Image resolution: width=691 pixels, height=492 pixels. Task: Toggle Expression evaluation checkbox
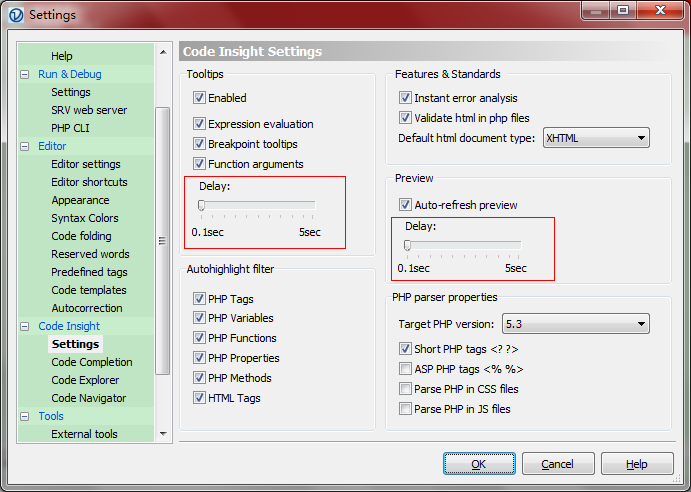199,123
